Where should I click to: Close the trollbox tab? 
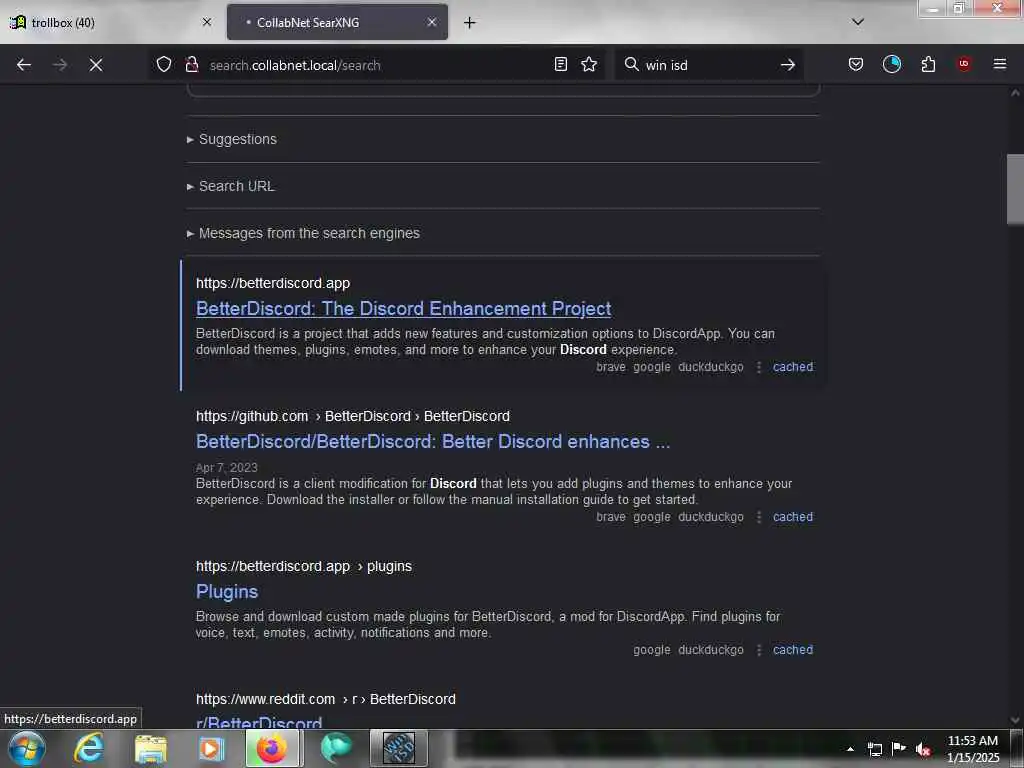pyautogui.click(x=207, y=22)
